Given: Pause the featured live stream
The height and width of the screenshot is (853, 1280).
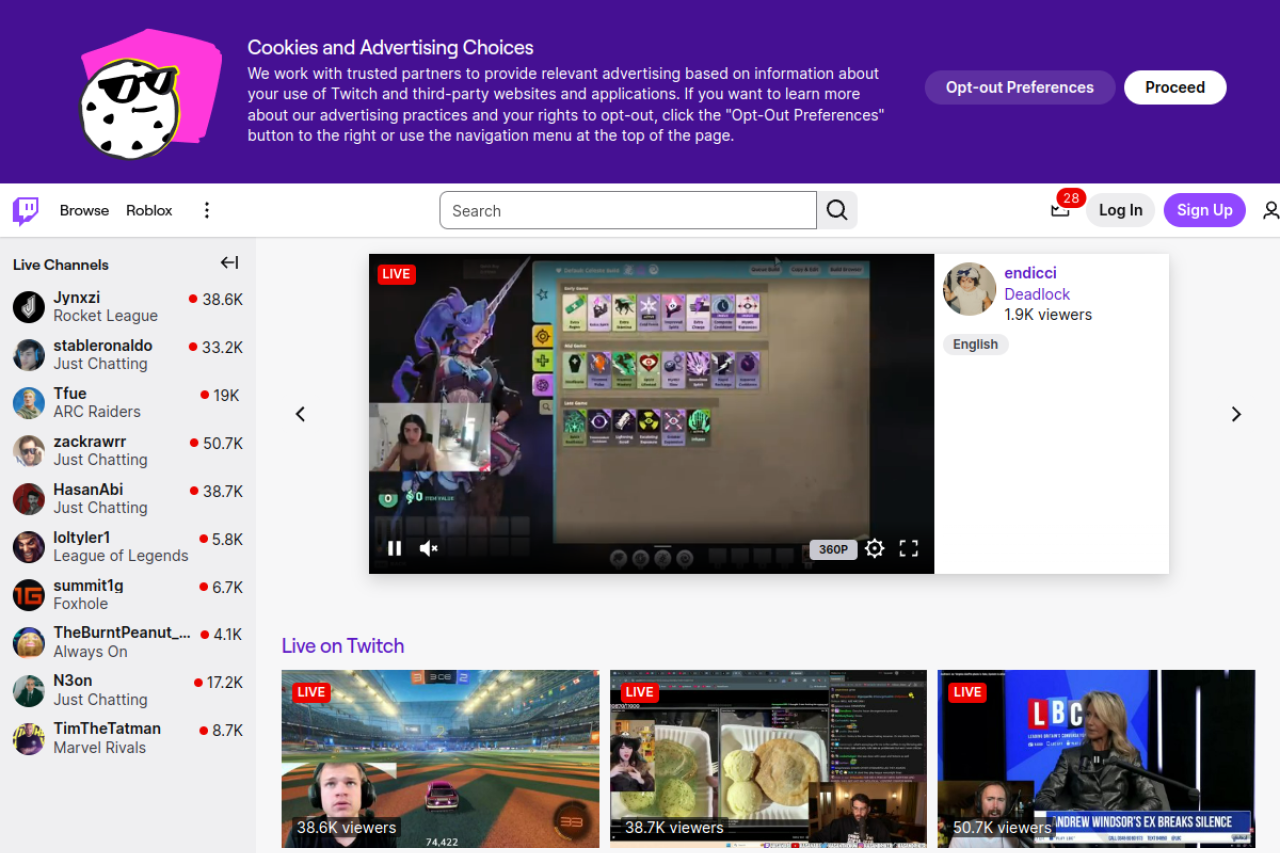Looking at the screenshot, I should click(x=394, y=548).
